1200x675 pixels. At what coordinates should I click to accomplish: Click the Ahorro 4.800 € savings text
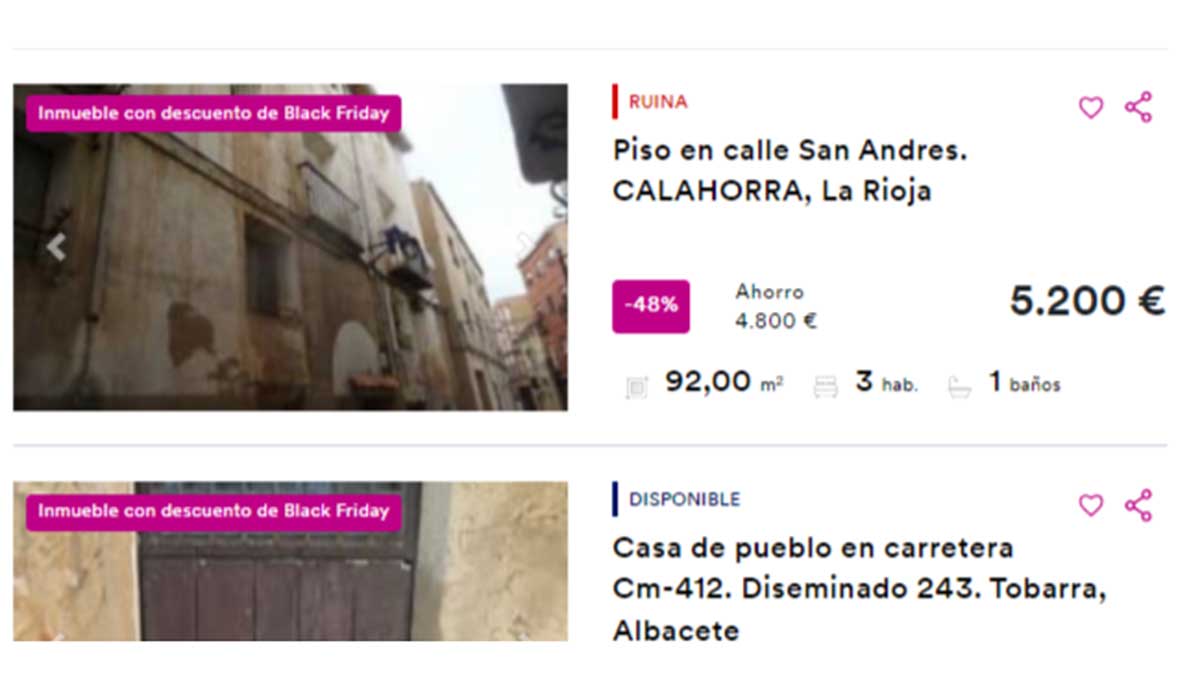click(776, 307)
